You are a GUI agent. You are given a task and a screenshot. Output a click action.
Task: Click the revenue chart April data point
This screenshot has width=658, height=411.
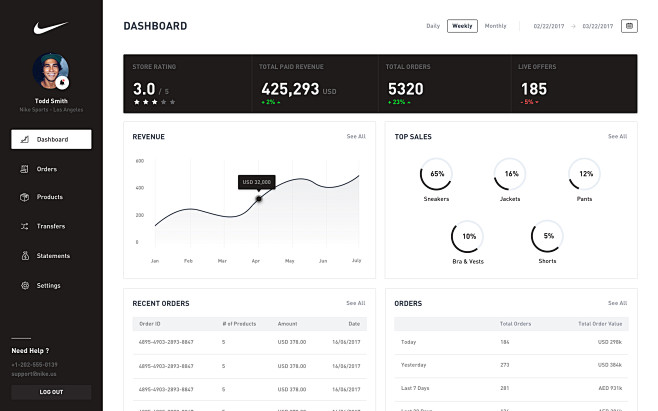258,198
